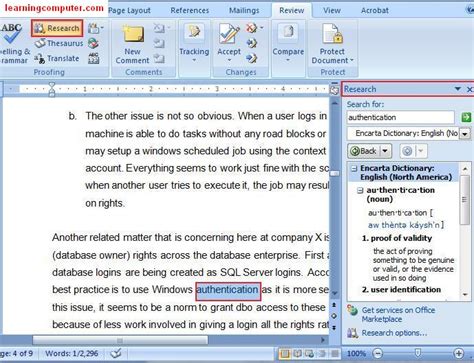
Task: Click the Search for text field
Action: click(x=400, y=117)
